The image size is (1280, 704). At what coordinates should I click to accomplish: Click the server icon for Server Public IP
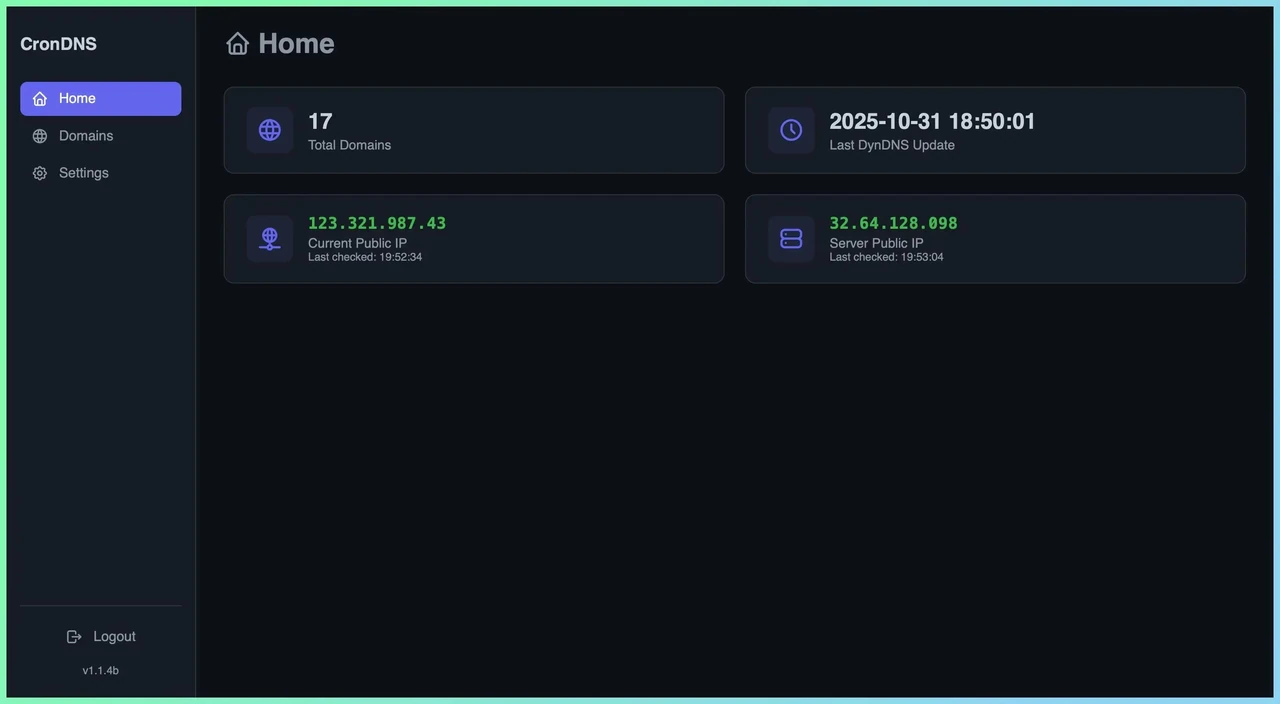791,239
